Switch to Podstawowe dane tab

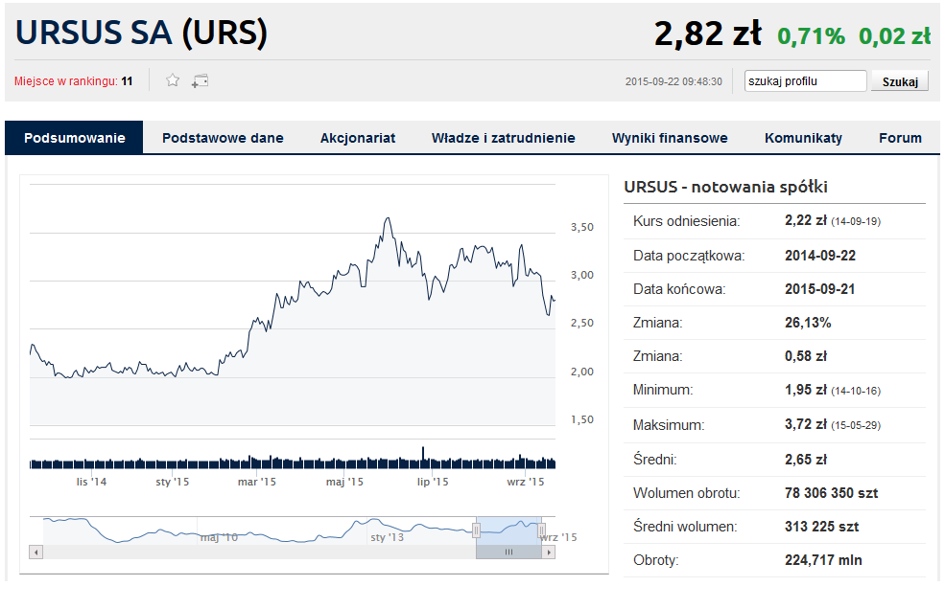click(x=222, y=138)
